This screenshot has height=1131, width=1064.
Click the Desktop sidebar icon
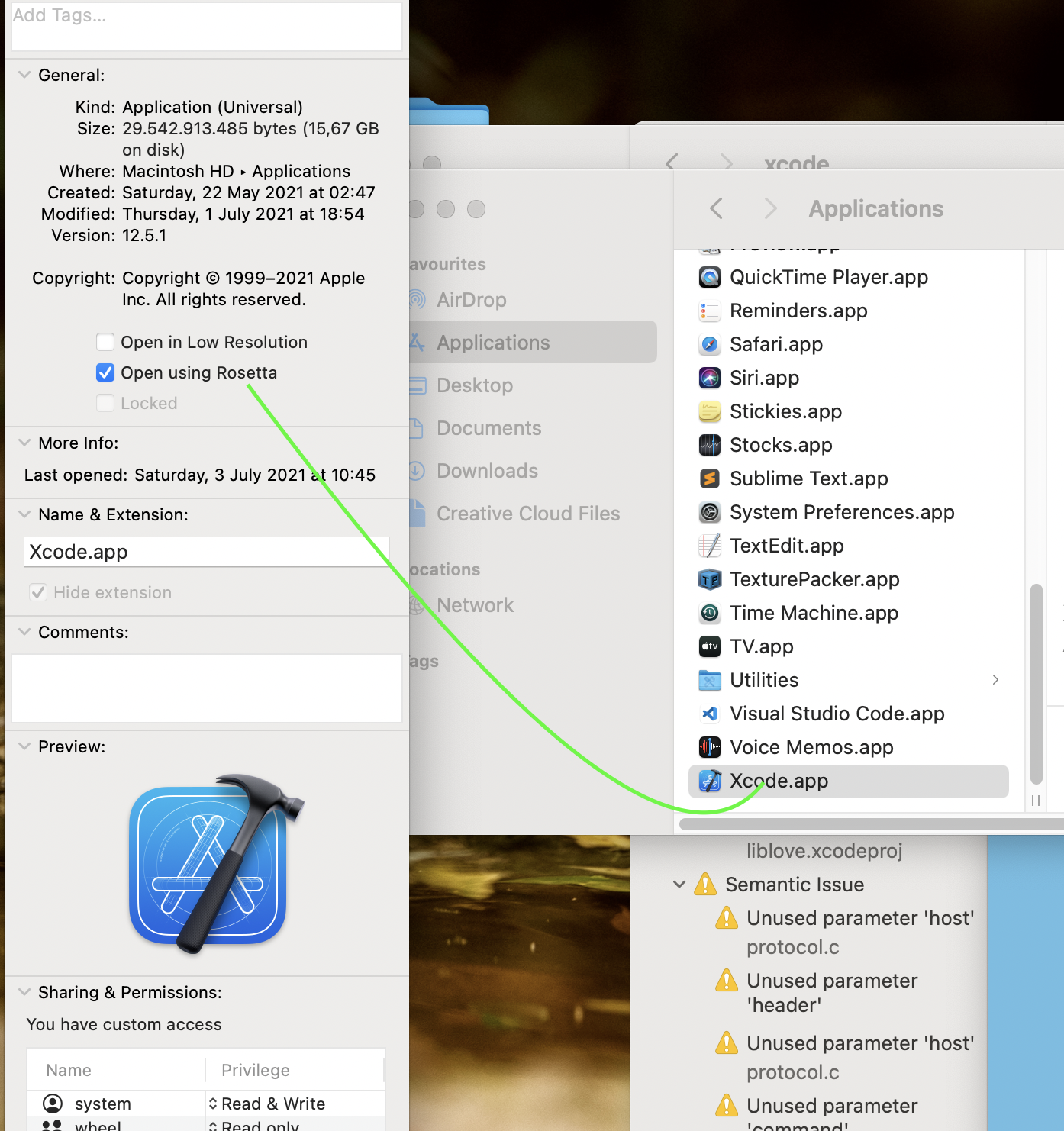[x=418, y=385]
